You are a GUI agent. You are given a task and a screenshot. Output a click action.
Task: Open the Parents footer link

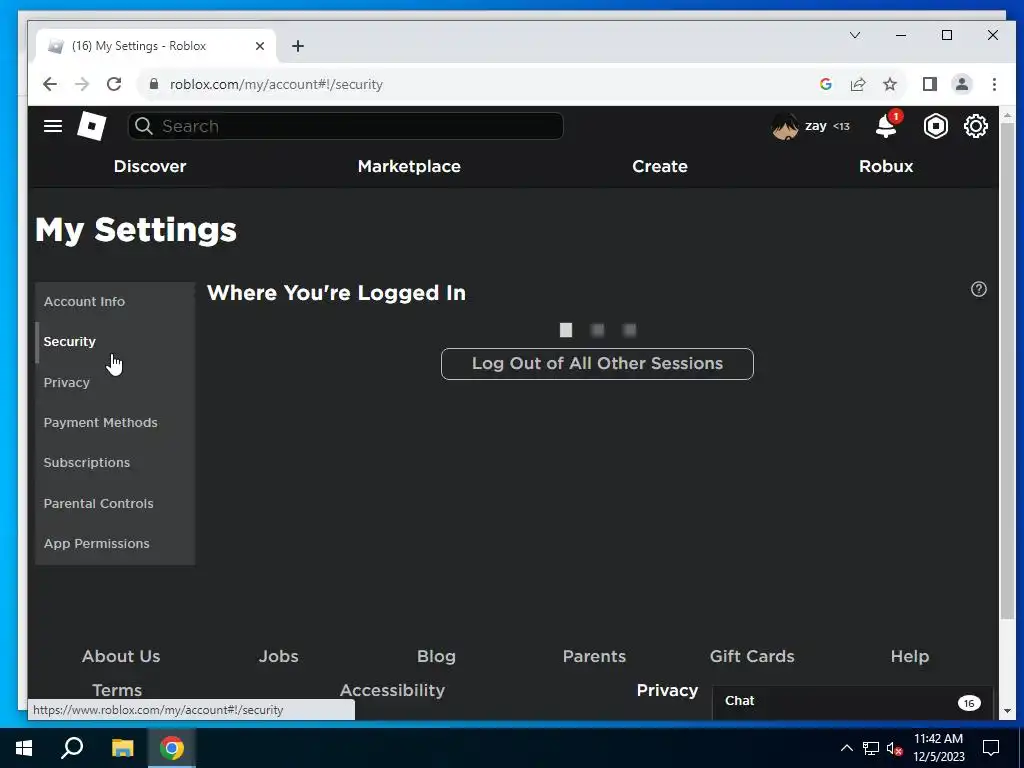pos(594,656)
